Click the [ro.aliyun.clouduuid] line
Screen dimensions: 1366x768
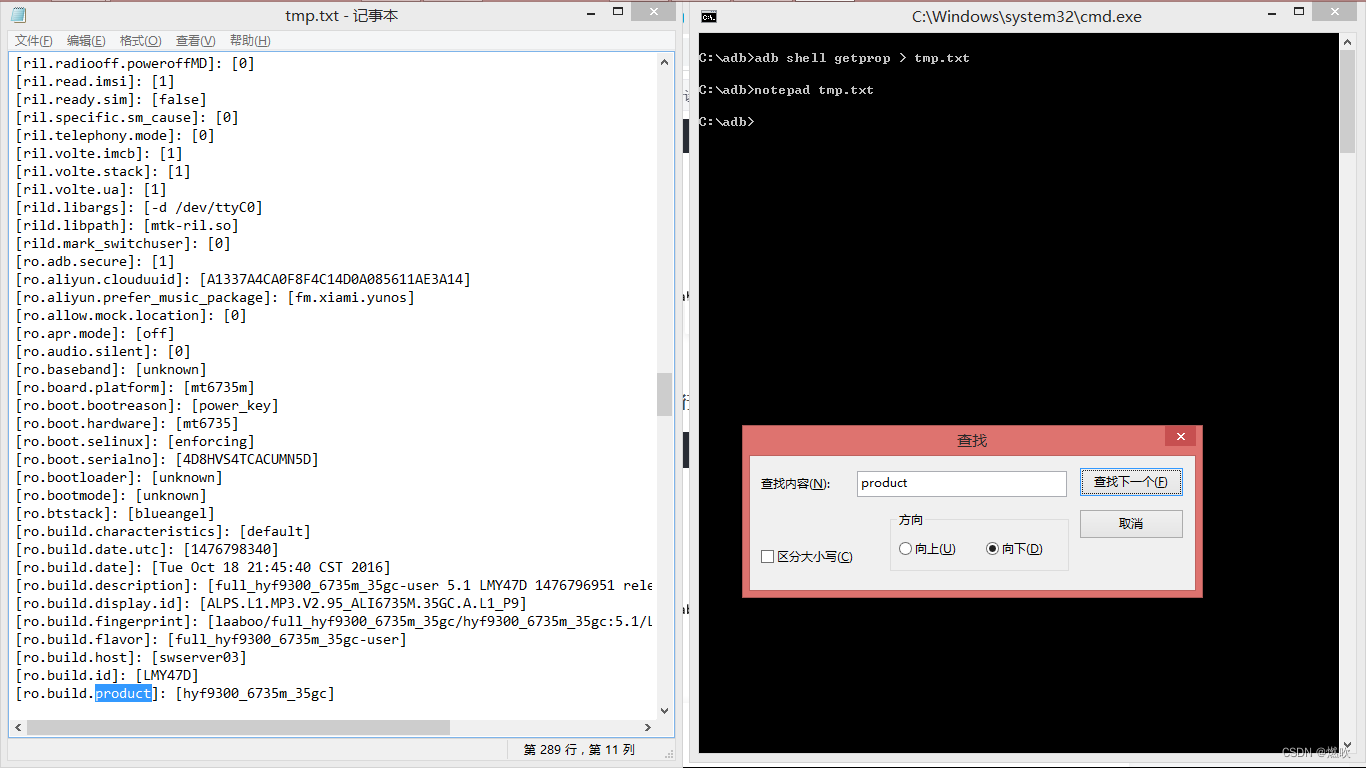(243, 279)
